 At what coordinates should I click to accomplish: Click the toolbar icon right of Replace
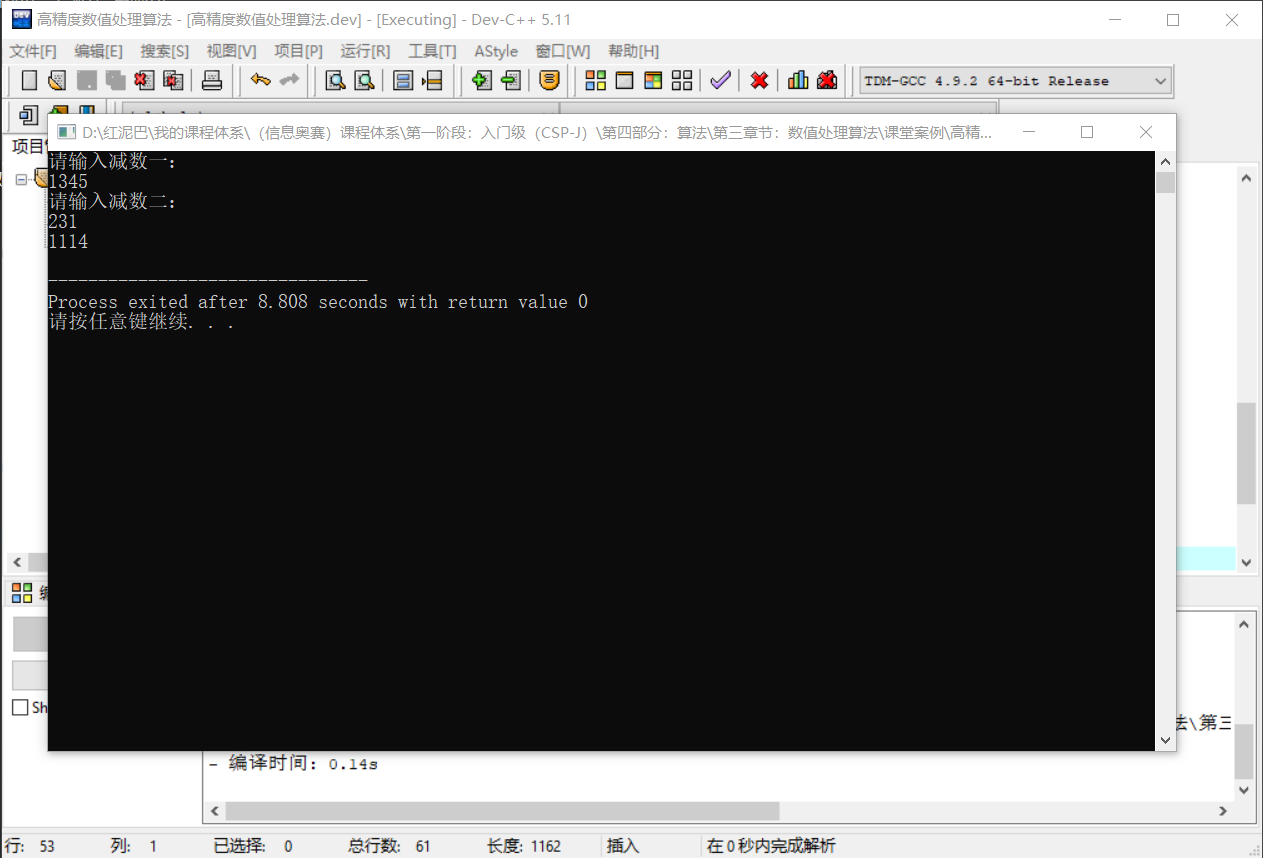(x=403, y=81)
